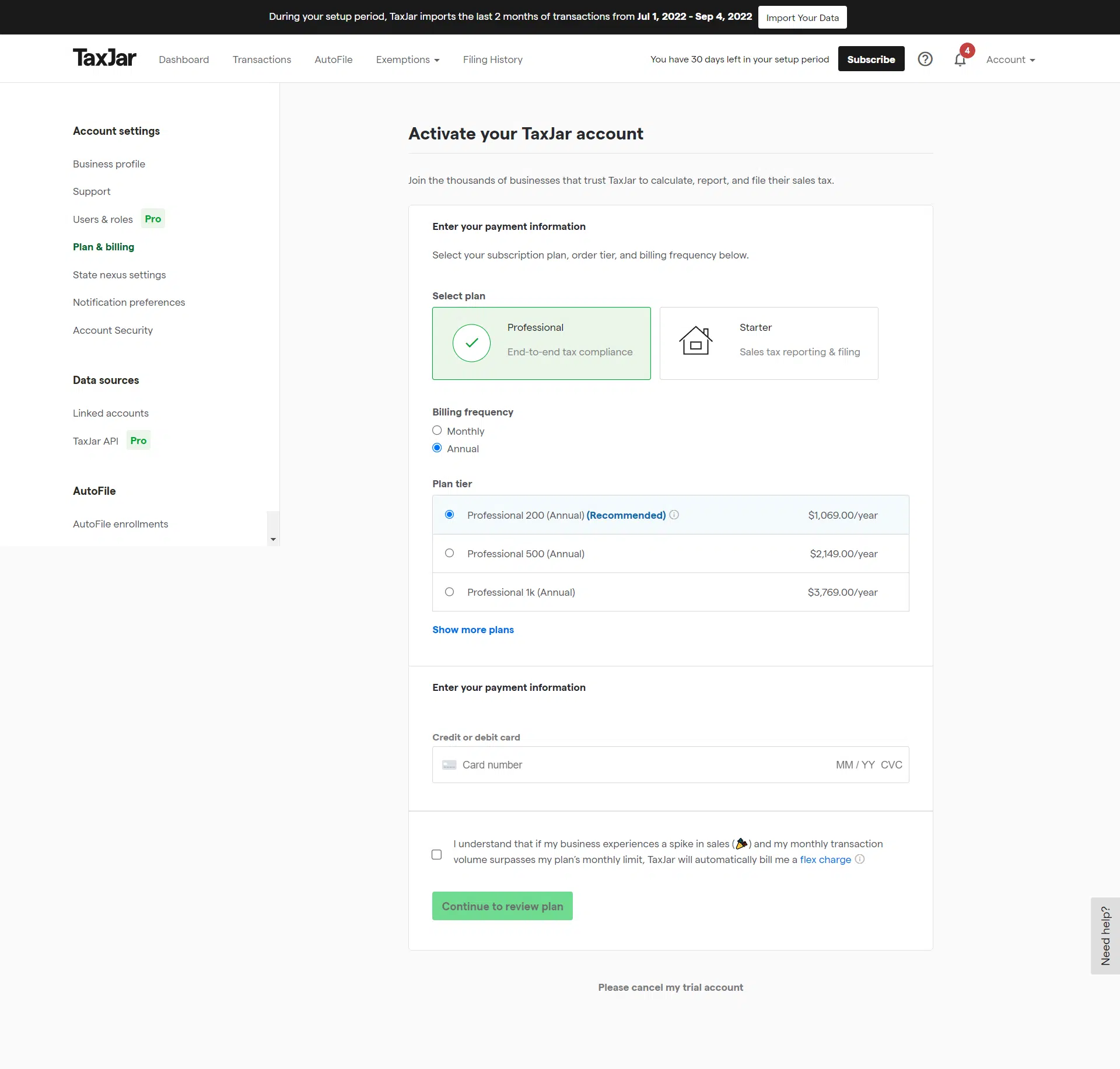Select Monthly billing frequency

(x=437, y=431)
